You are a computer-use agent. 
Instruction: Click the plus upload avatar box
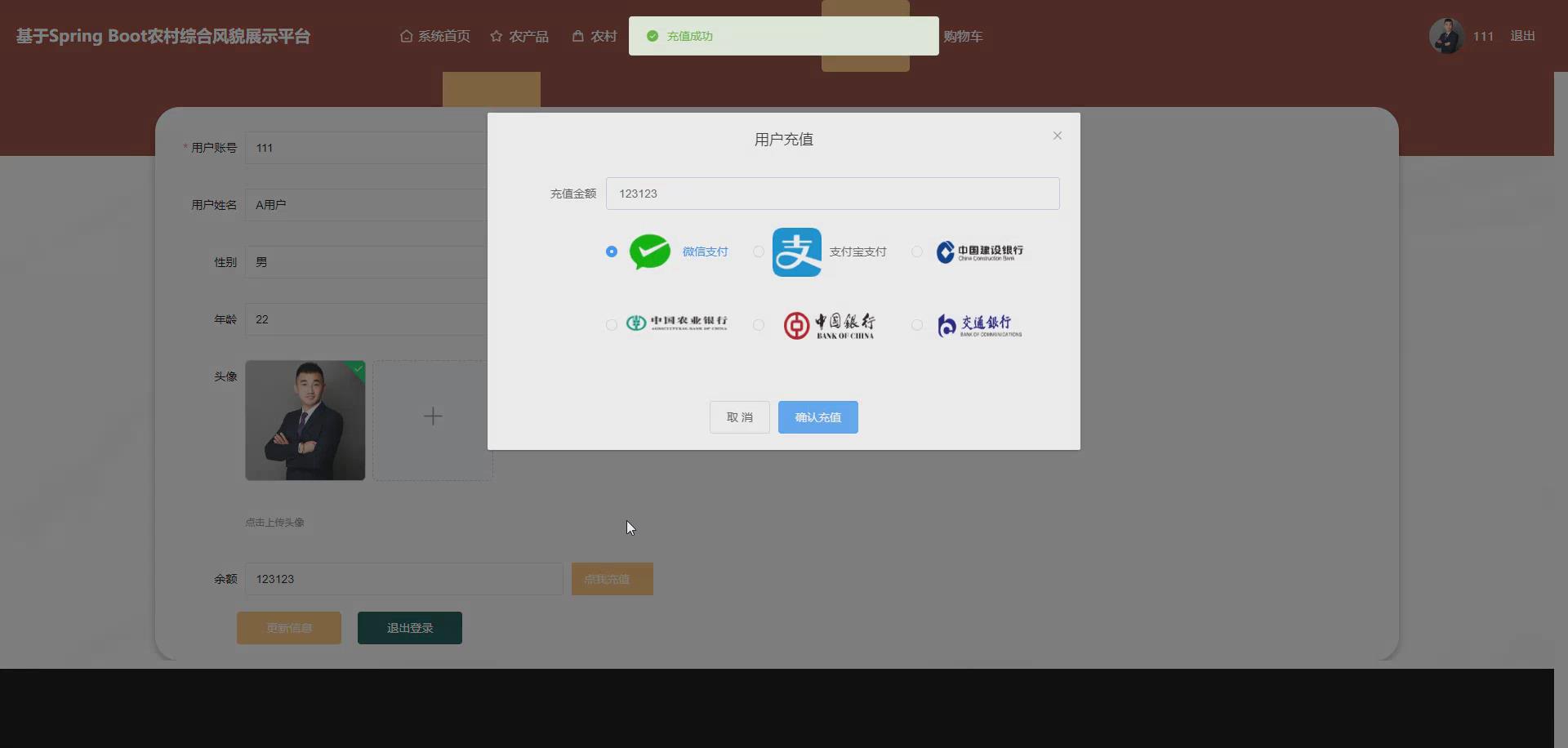433,421
